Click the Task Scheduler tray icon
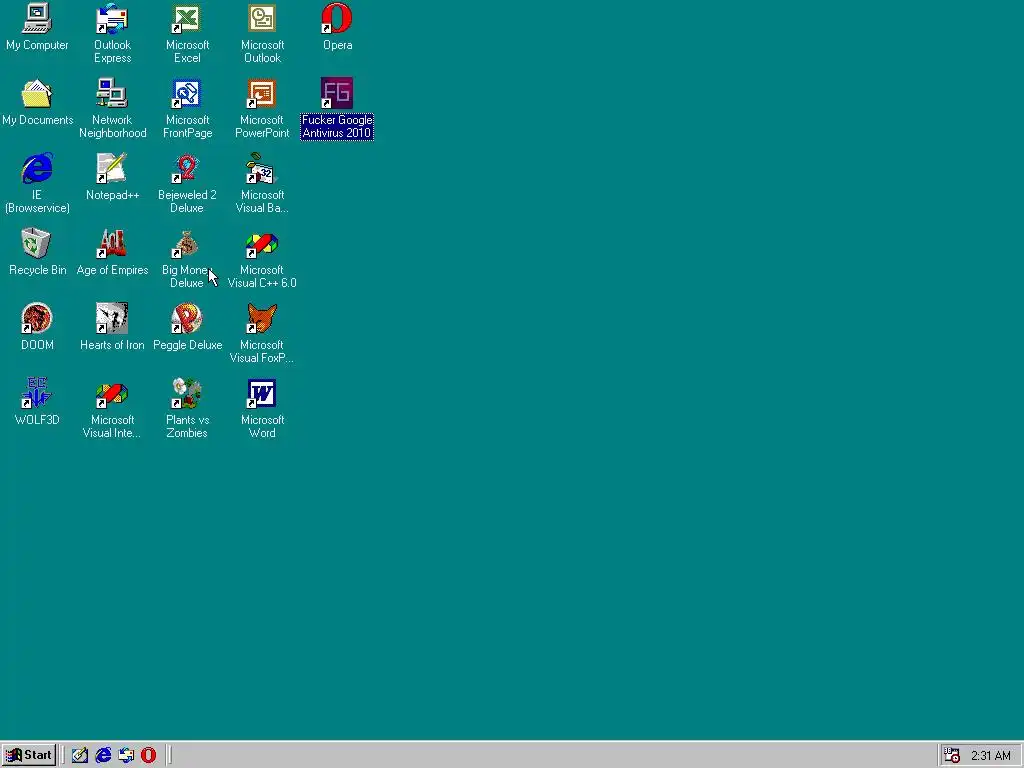1024x768 pixels. [952, 755]
